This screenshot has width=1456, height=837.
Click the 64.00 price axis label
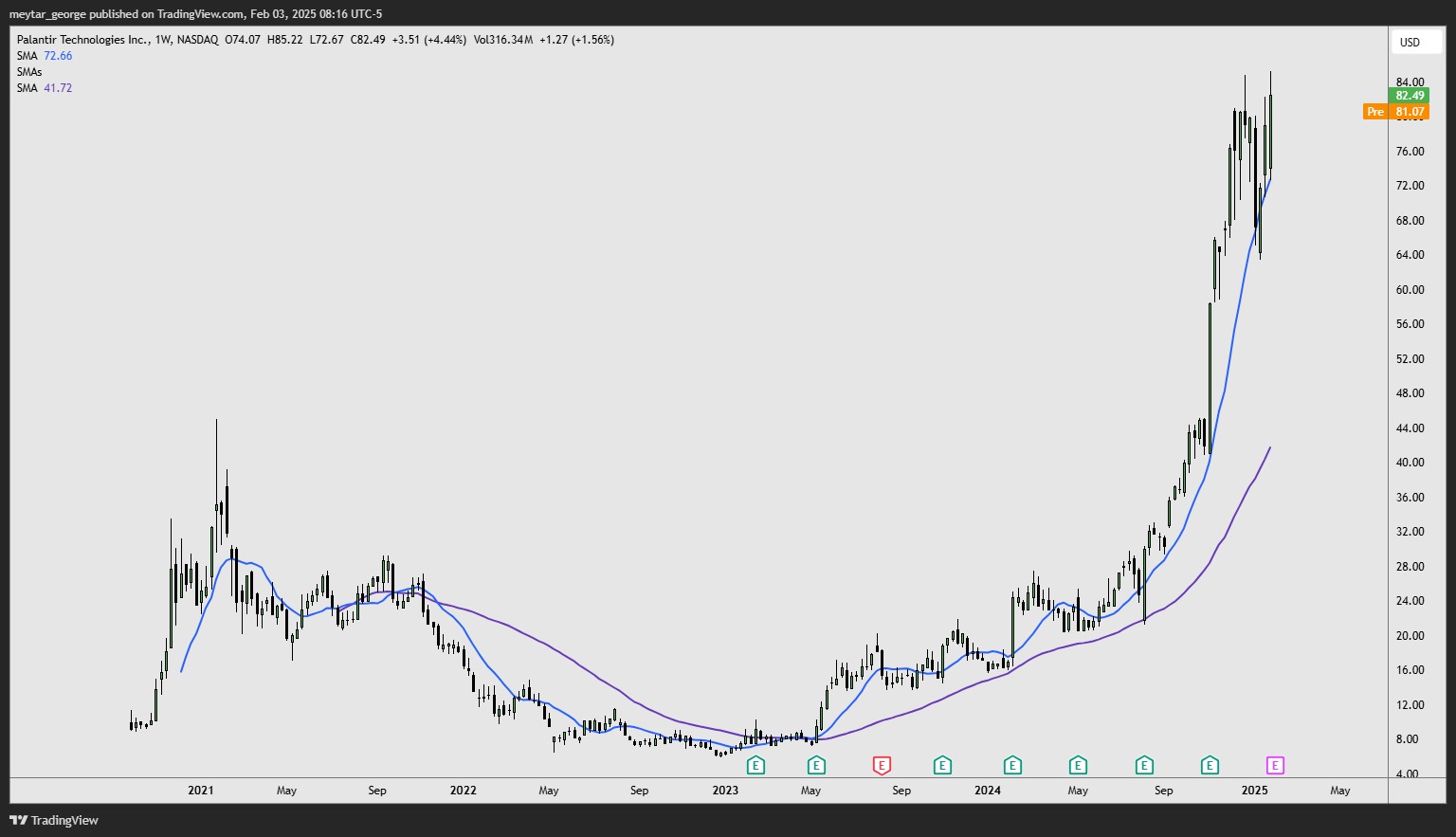(x=1410, y=255)
